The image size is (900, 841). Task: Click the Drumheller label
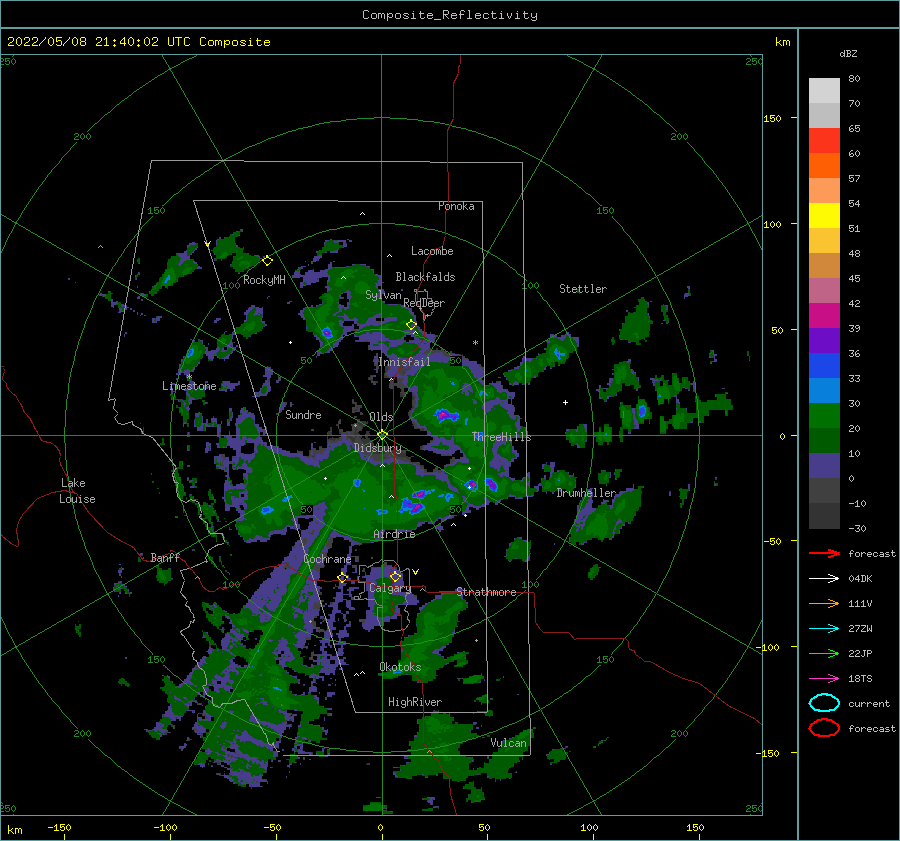586,493
